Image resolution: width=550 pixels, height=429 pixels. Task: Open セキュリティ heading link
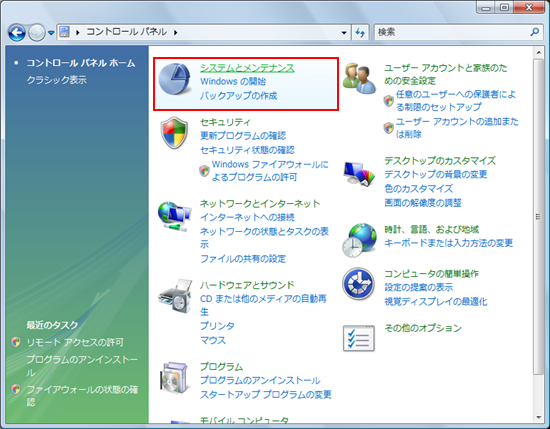[x=225, y=122]
